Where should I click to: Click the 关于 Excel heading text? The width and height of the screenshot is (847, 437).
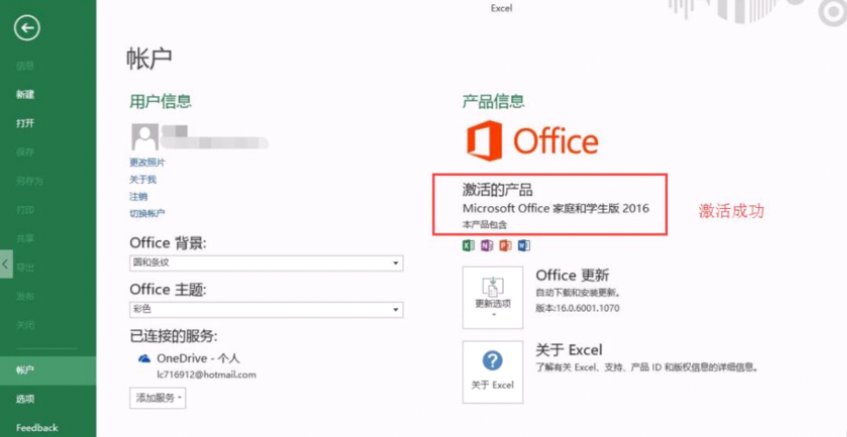[x=569, y=349]
